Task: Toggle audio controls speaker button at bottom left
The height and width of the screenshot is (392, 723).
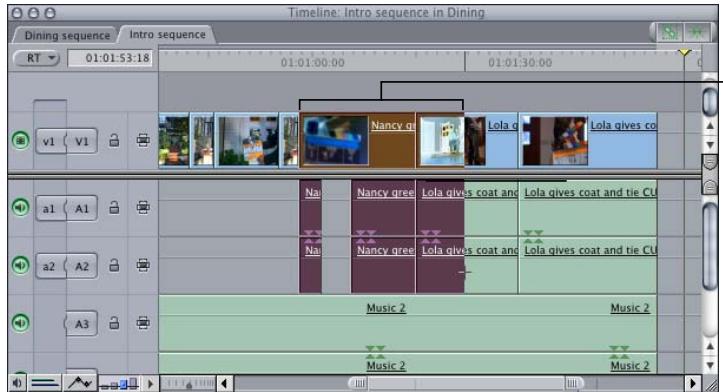Action: pyautogui.click(x=18, y=383)
